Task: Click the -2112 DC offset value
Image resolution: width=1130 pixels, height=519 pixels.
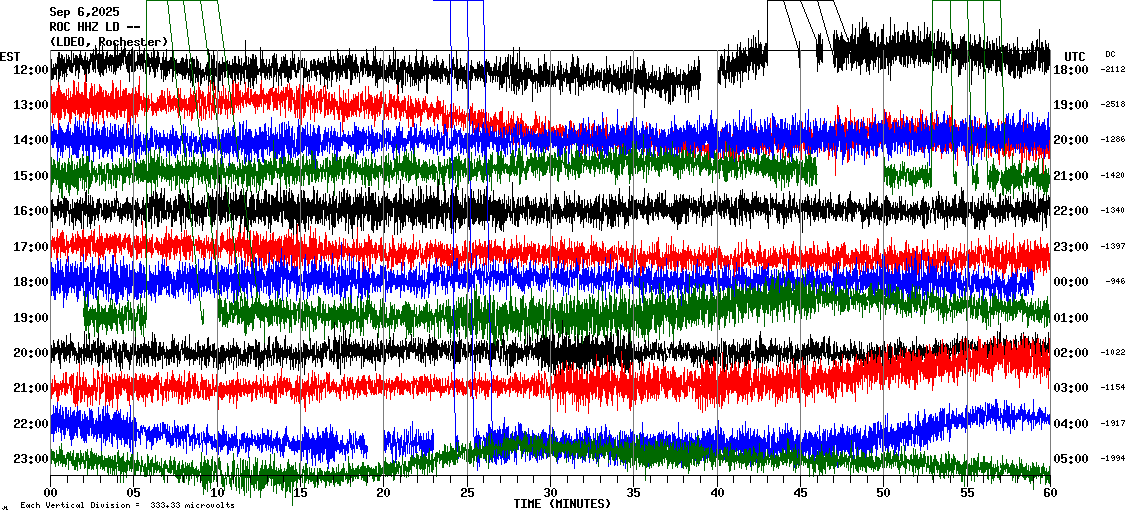Action: [1112, 70]
